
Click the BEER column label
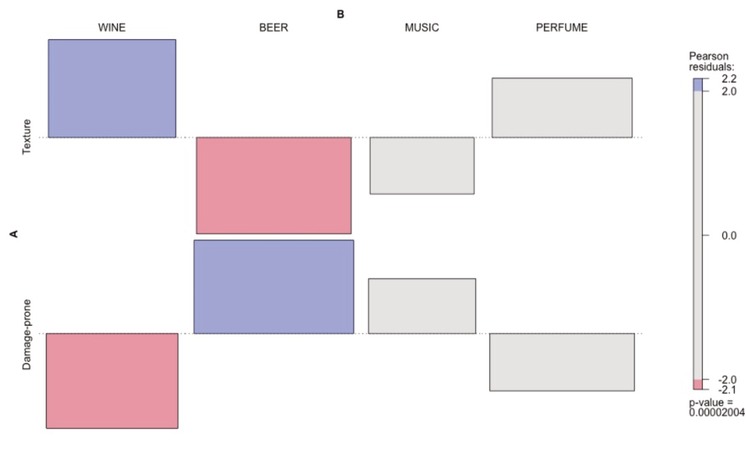pos(273,28)
